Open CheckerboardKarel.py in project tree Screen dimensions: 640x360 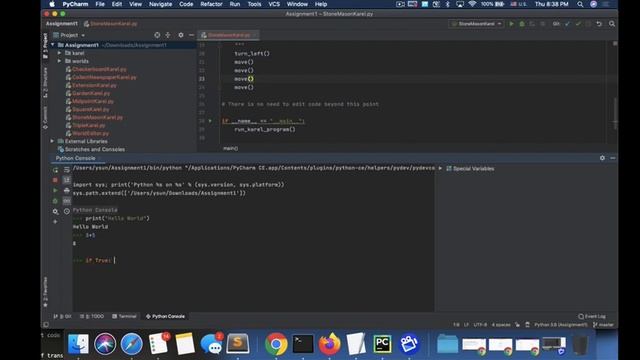pos(99,69)
